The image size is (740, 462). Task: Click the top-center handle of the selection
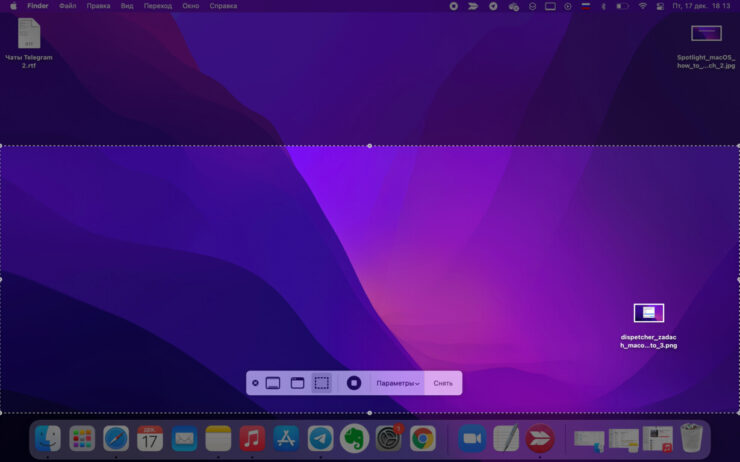(370, 146)
